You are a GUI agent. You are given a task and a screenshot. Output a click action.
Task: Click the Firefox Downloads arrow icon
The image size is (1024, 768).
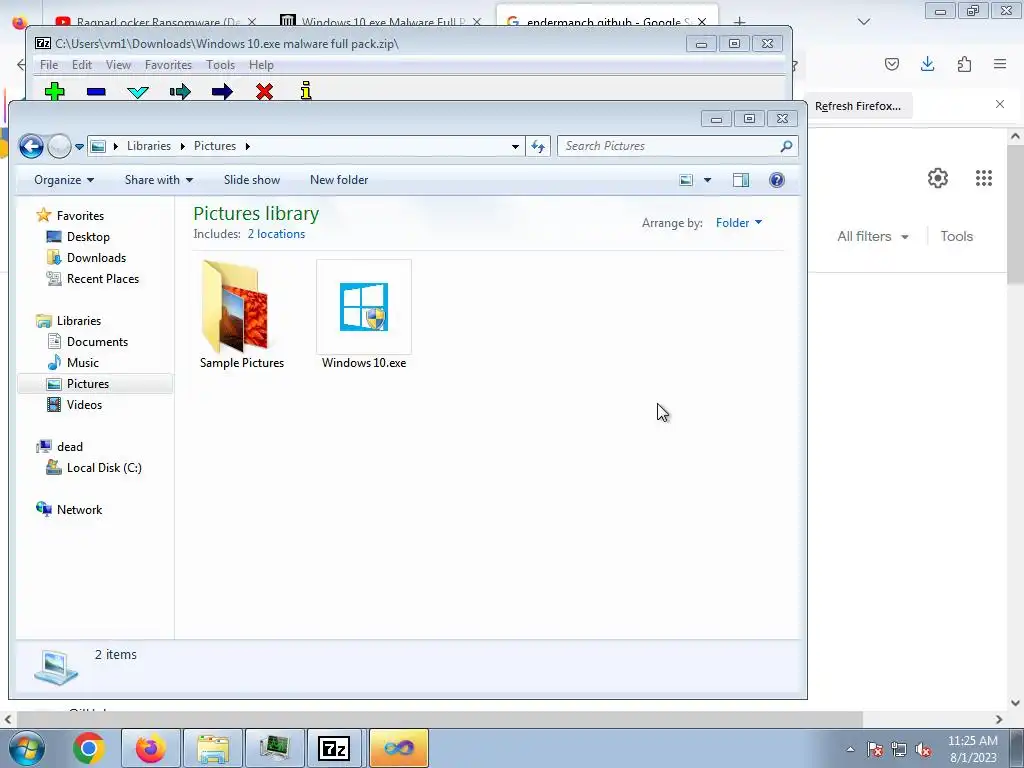coord(927,64)
